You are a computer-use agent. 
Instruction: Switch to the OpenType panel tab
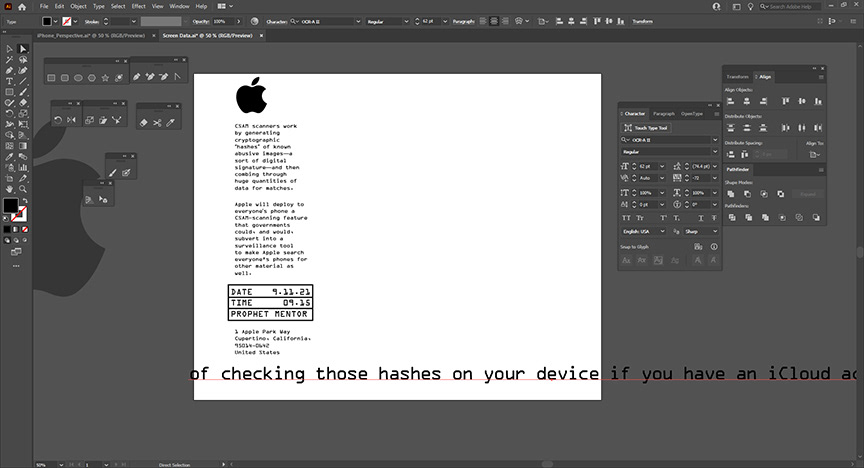click(x=692, y=114)
